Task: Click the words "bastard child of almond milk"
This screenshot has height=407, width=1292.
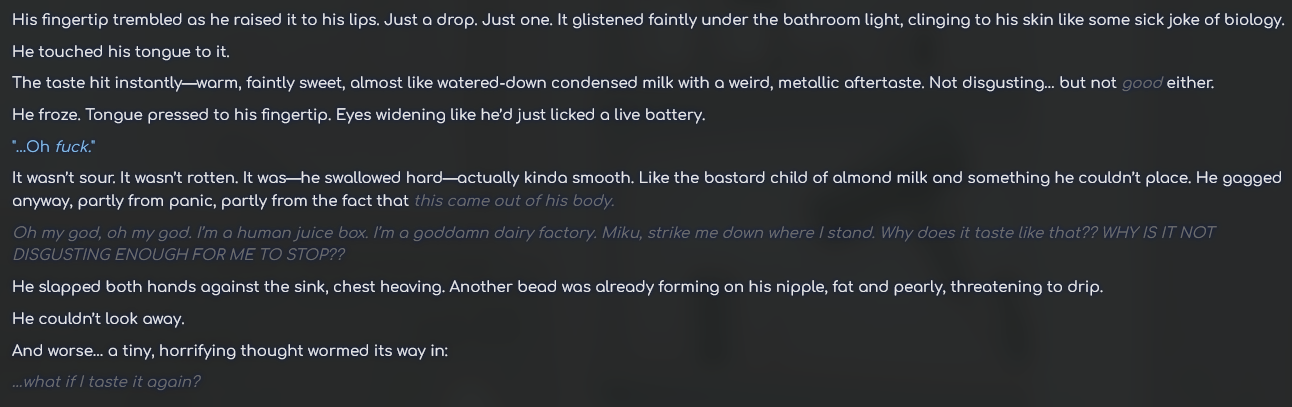Action: (813, 178)
